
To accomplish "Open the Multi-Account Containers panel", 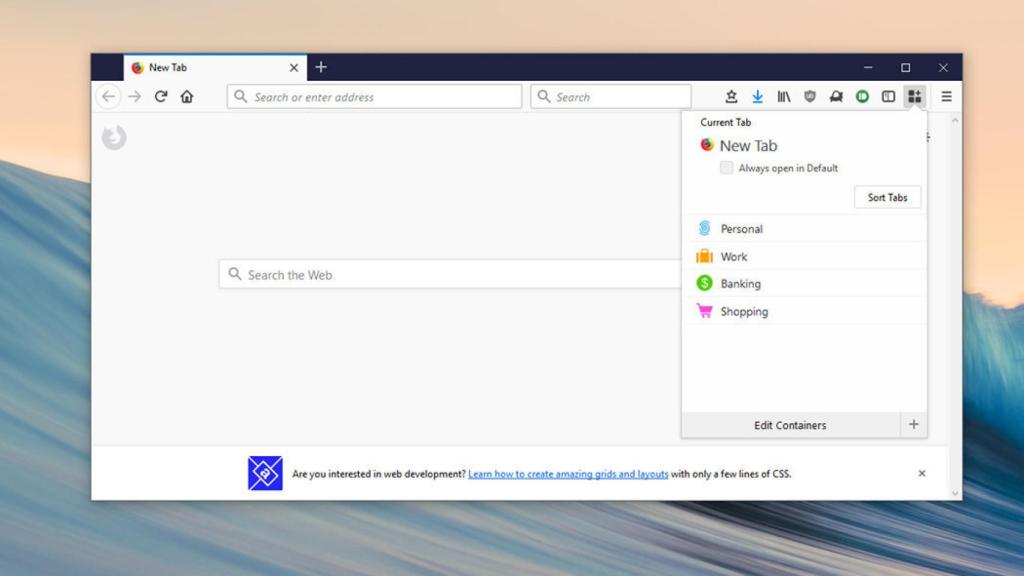I will (x=915, y=96).
